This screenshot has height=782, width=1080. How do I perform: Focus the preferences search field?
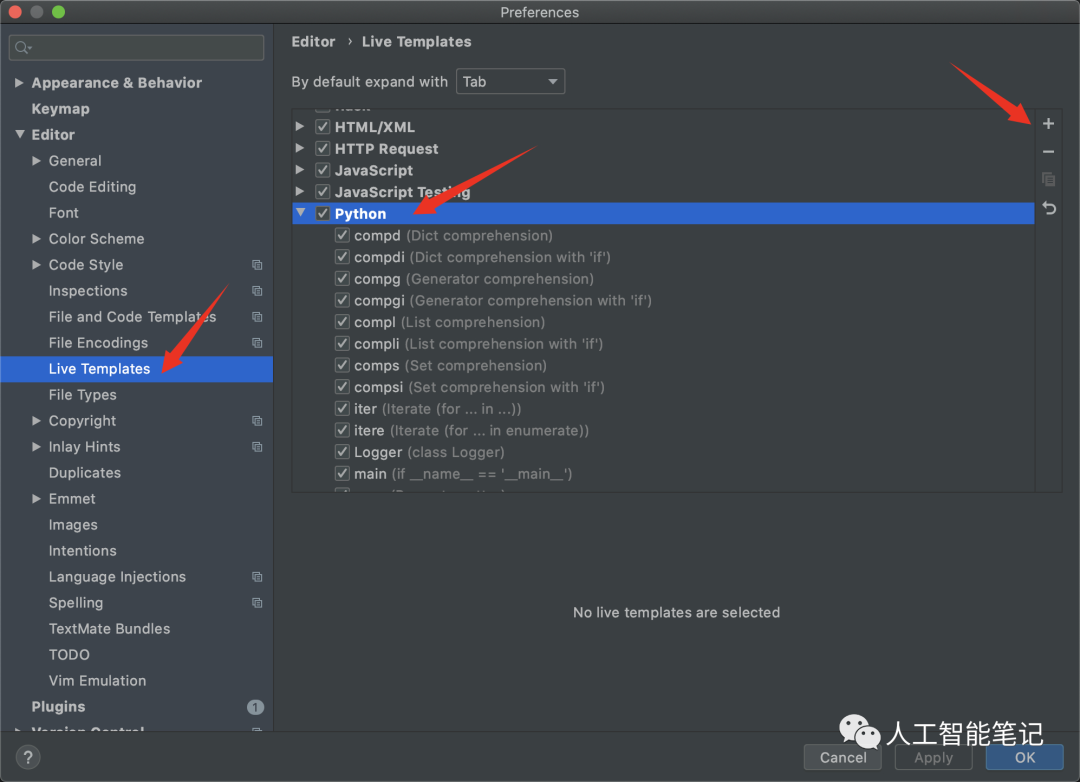pyautogui.click(x=136, y=48)
